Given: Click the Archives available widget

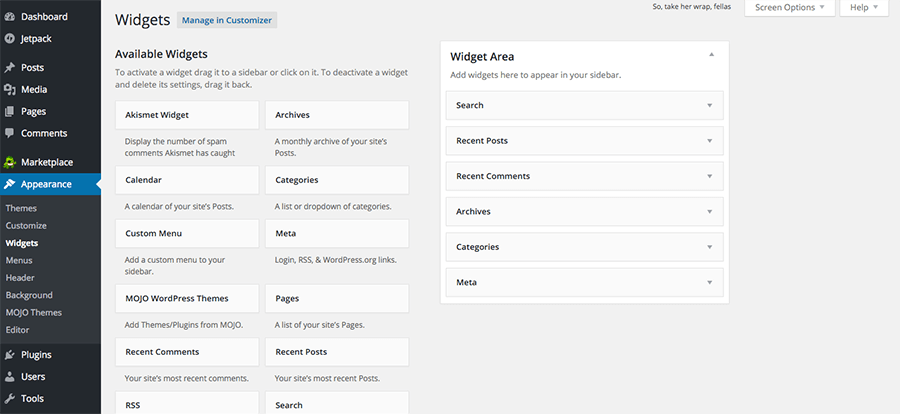Looking at the screenshot, I should point(337,115).
